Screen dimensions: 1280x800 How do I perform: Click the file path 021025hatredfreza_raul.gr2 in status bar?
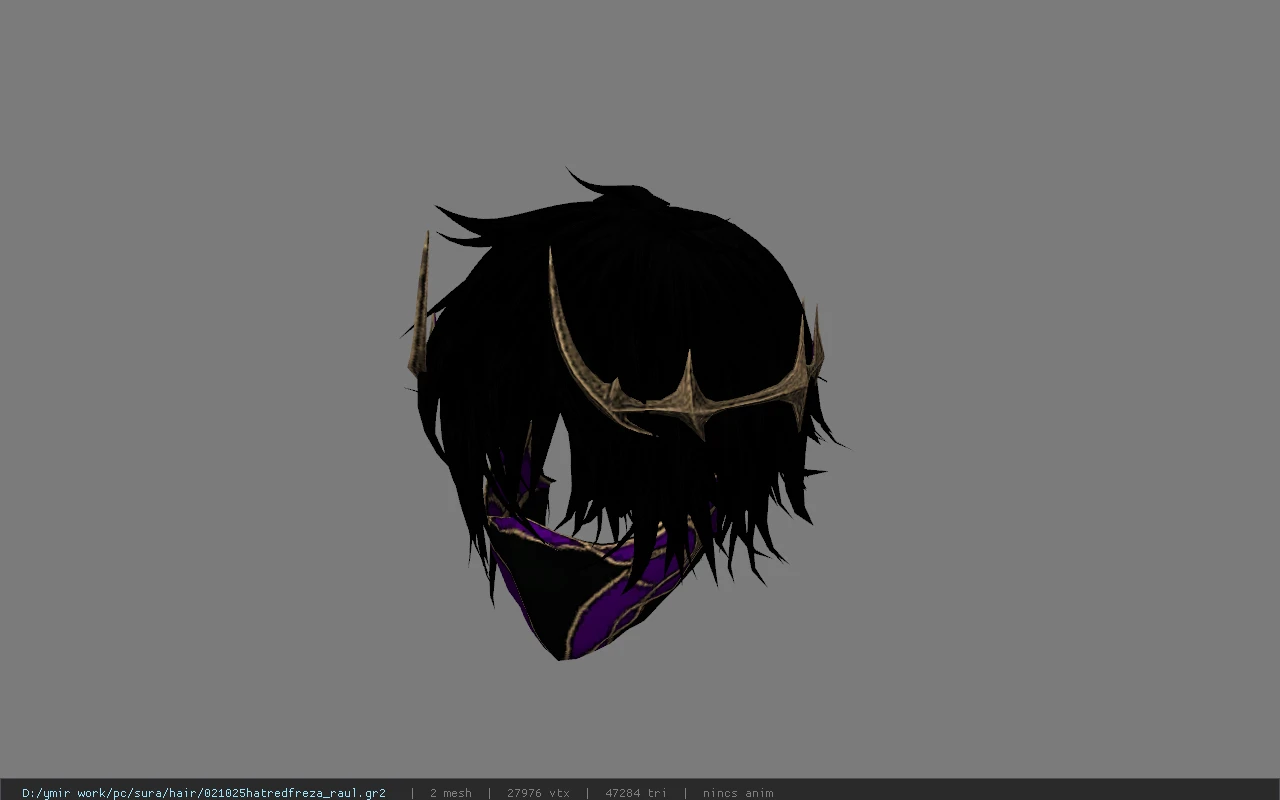203,793
